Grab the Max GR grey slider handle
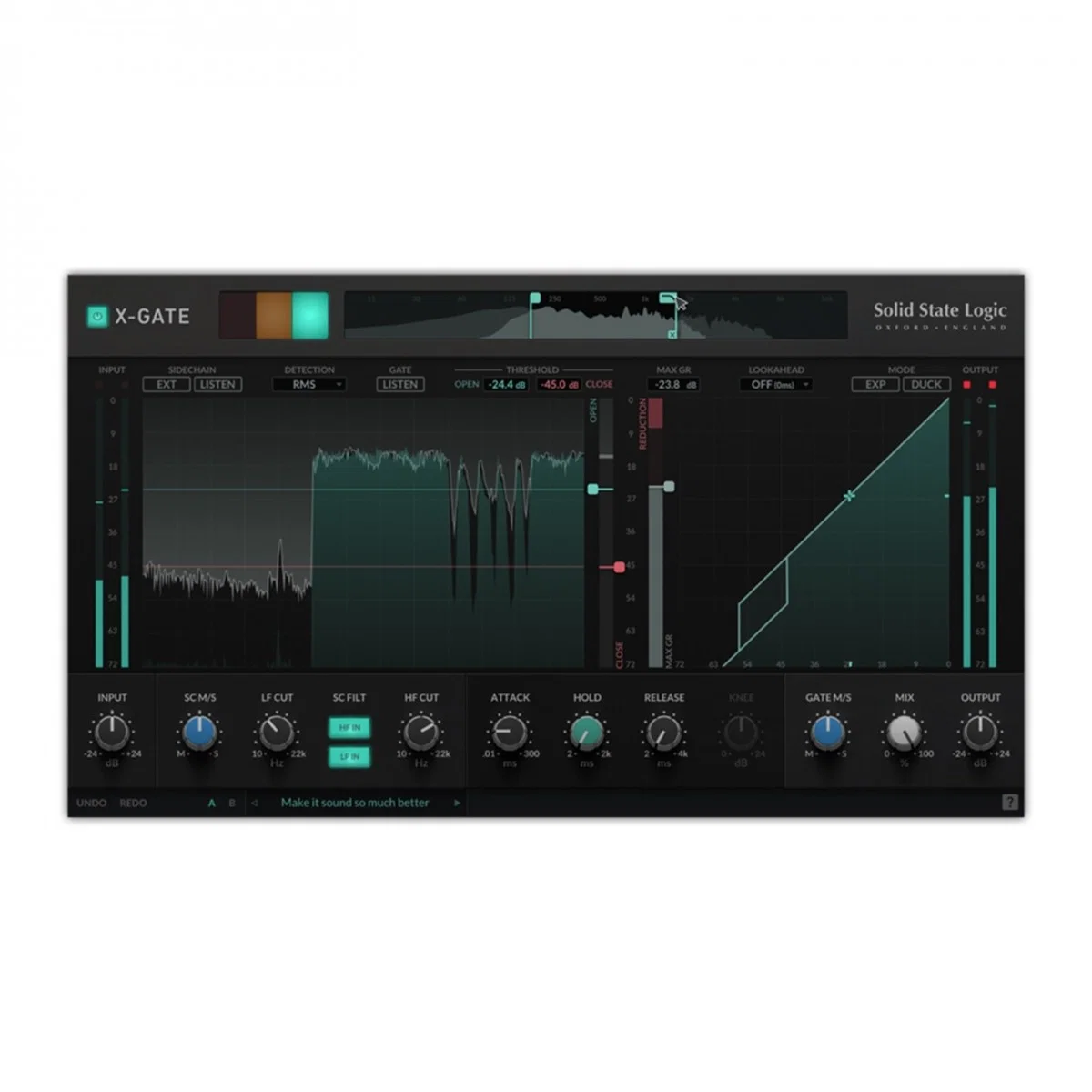The width and height of the screenshot is (1092, 1092). [x=669, y=487]
